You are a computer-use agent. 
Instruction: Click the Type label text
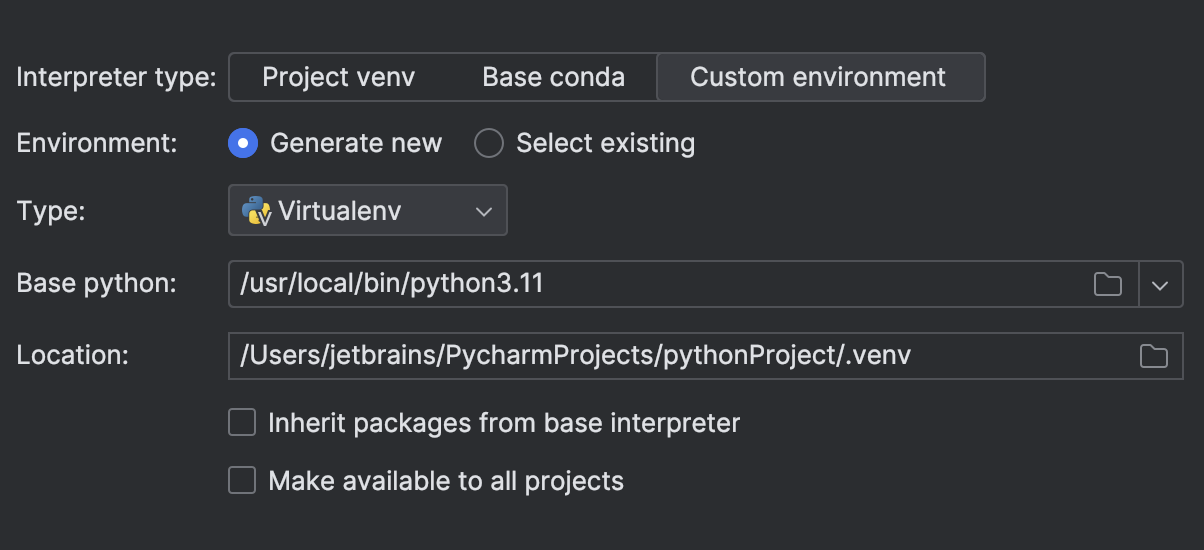(51, 210)
